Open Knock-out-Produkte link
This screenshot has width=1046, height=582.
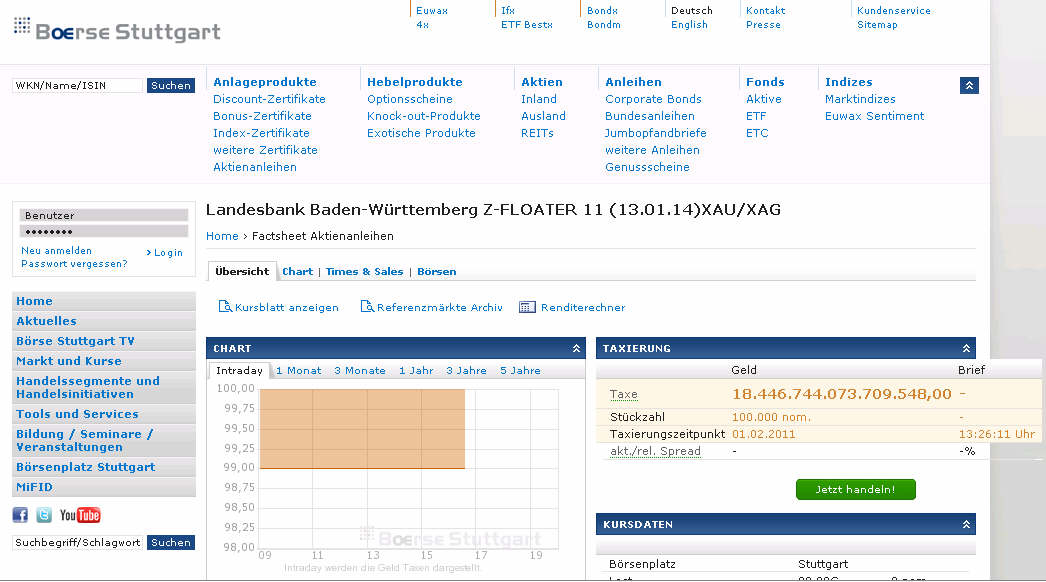coord(424,116)
